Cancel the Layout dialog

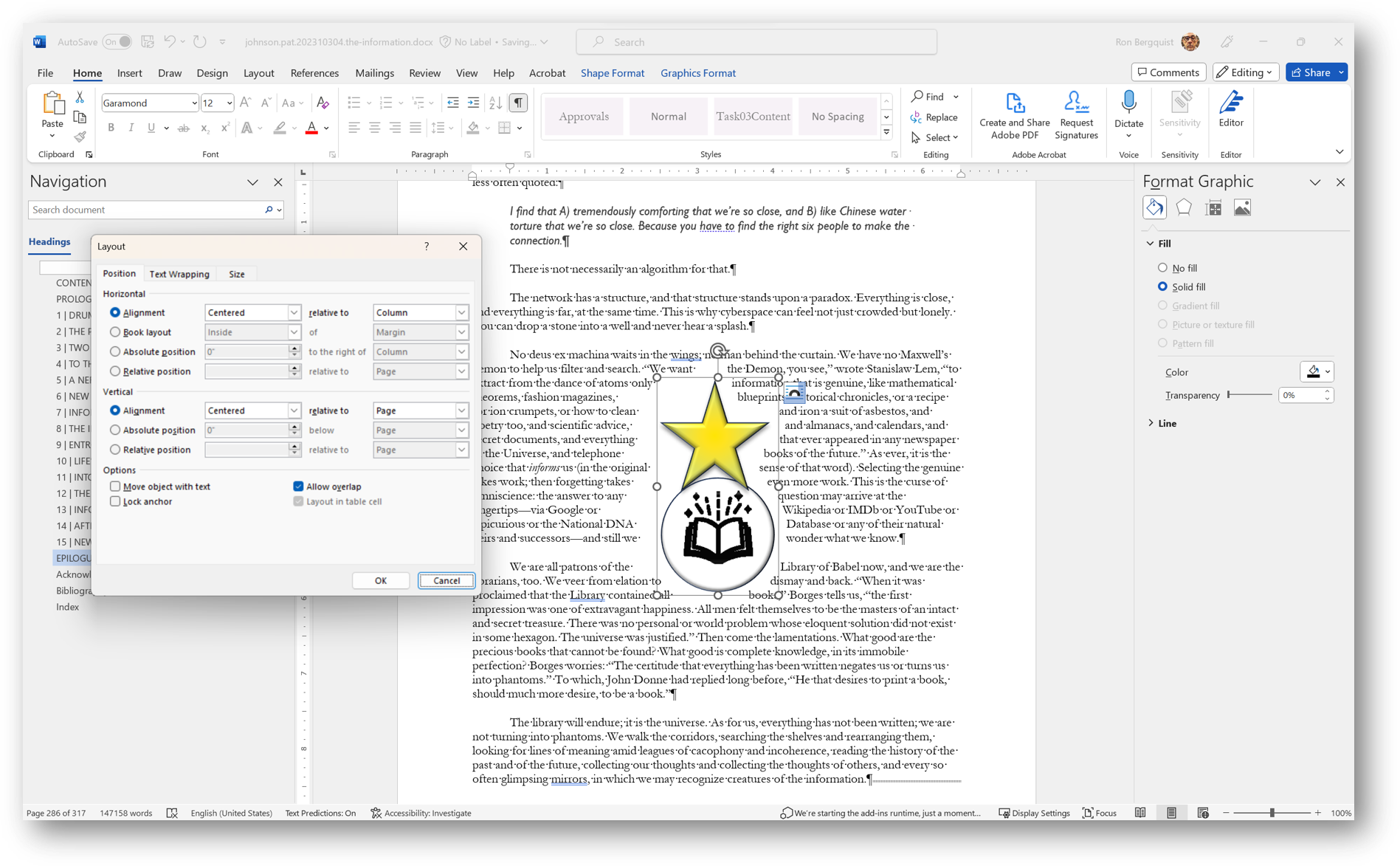446,580
